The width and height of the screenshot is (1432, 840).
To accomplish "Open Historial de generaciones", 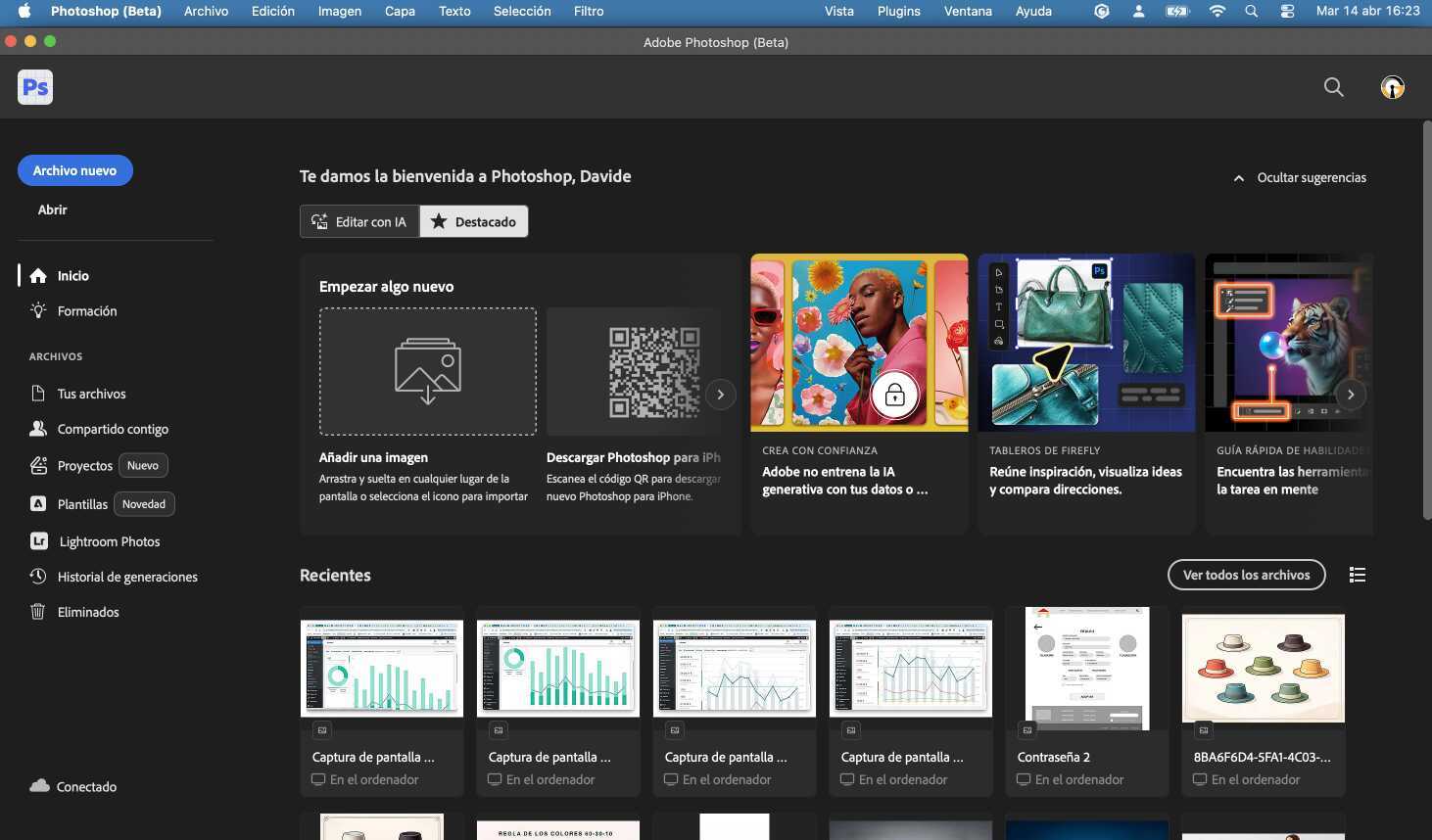I will click(x=126, y=577).
